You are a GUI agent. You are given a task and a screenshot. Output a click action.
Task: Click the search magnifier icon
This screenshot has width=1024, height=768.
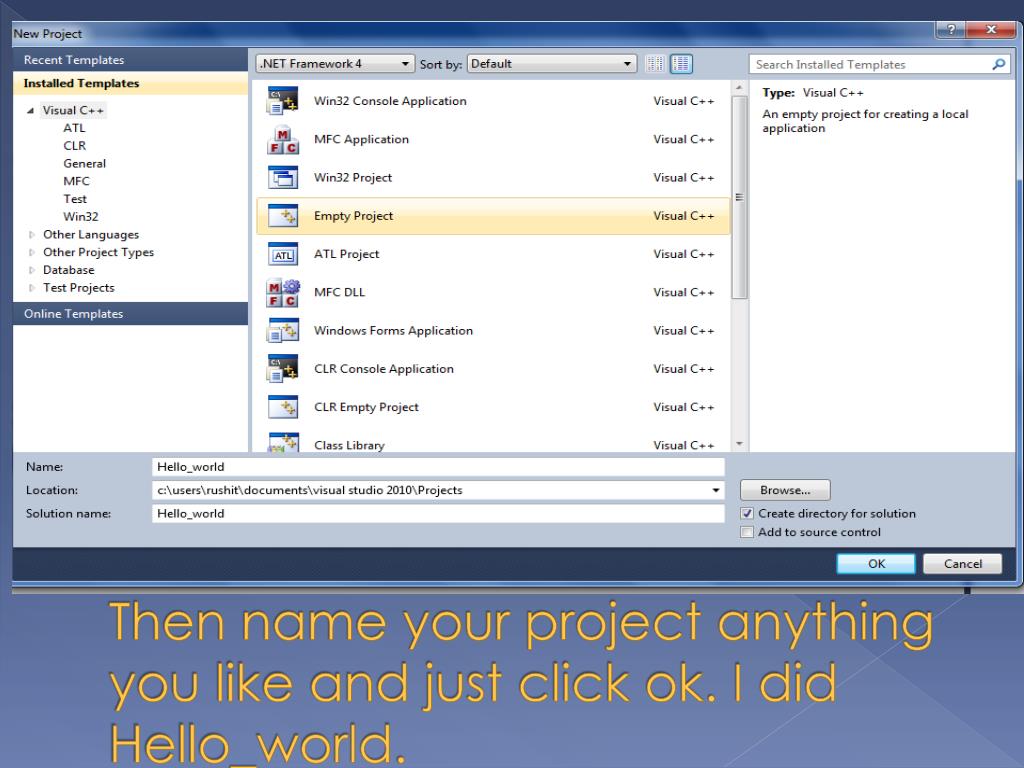pyautogui.click(x=999, y=64)
